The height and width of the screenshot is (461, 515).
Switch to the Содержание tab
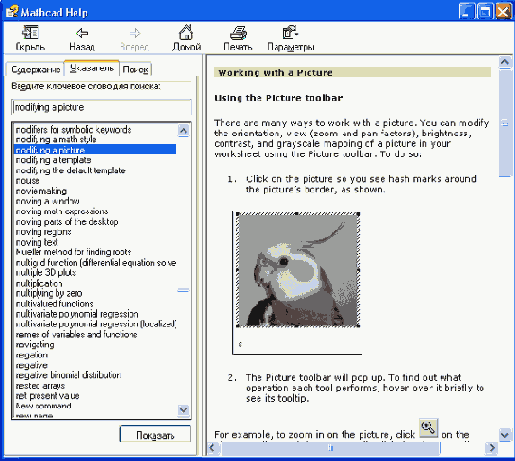point(35,69)
